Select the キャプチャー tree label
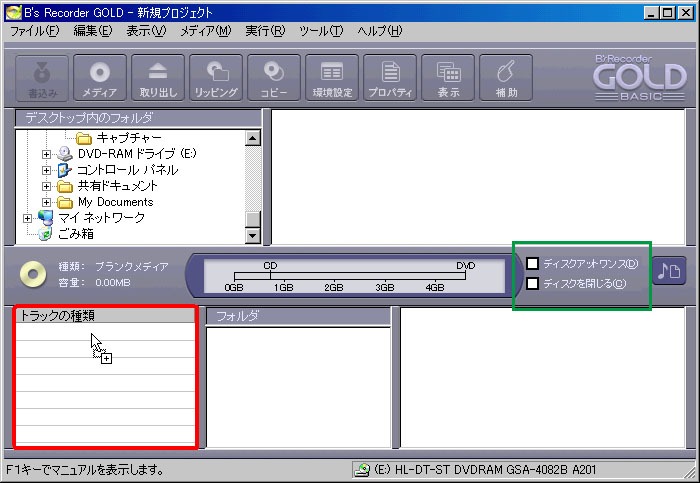 129,137
